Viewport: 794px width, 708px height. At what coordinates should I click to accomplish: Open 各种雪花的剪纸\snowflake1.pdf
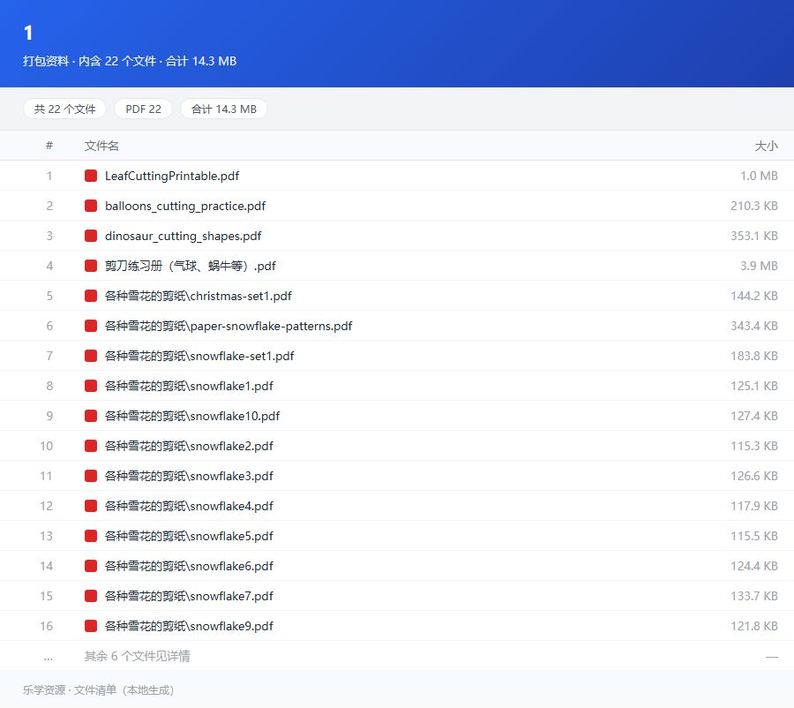(189, 386)
